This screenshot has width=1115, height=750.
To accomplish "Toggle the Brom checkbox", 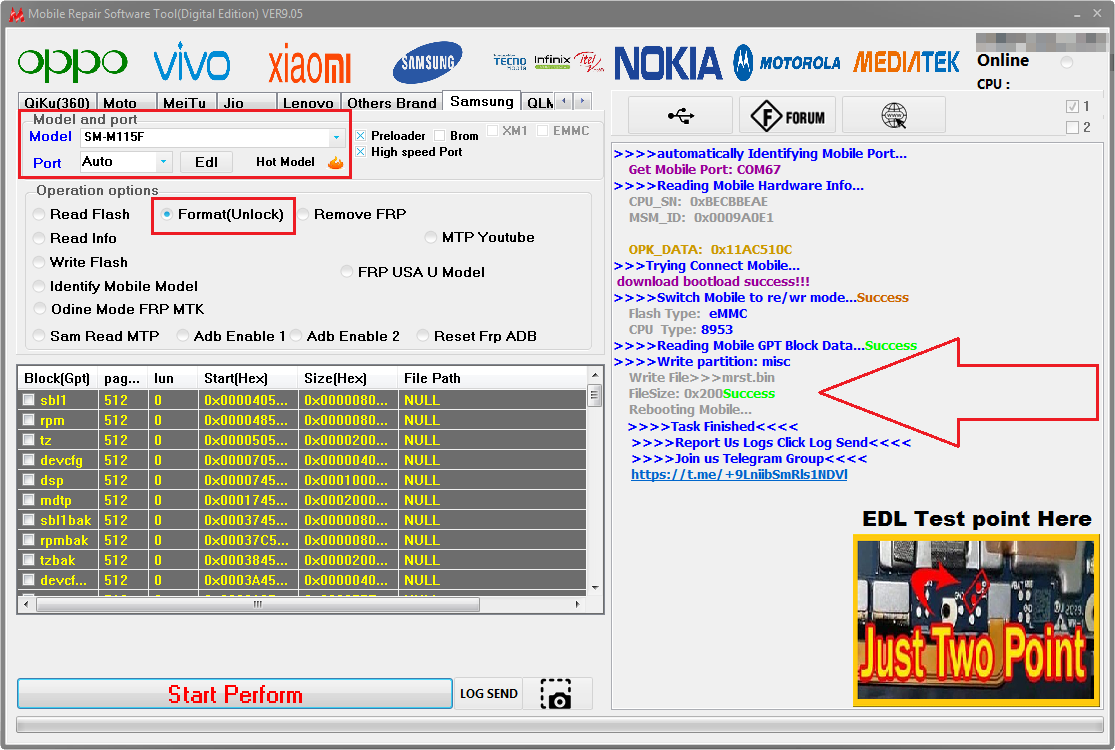I will pos(439,136).
